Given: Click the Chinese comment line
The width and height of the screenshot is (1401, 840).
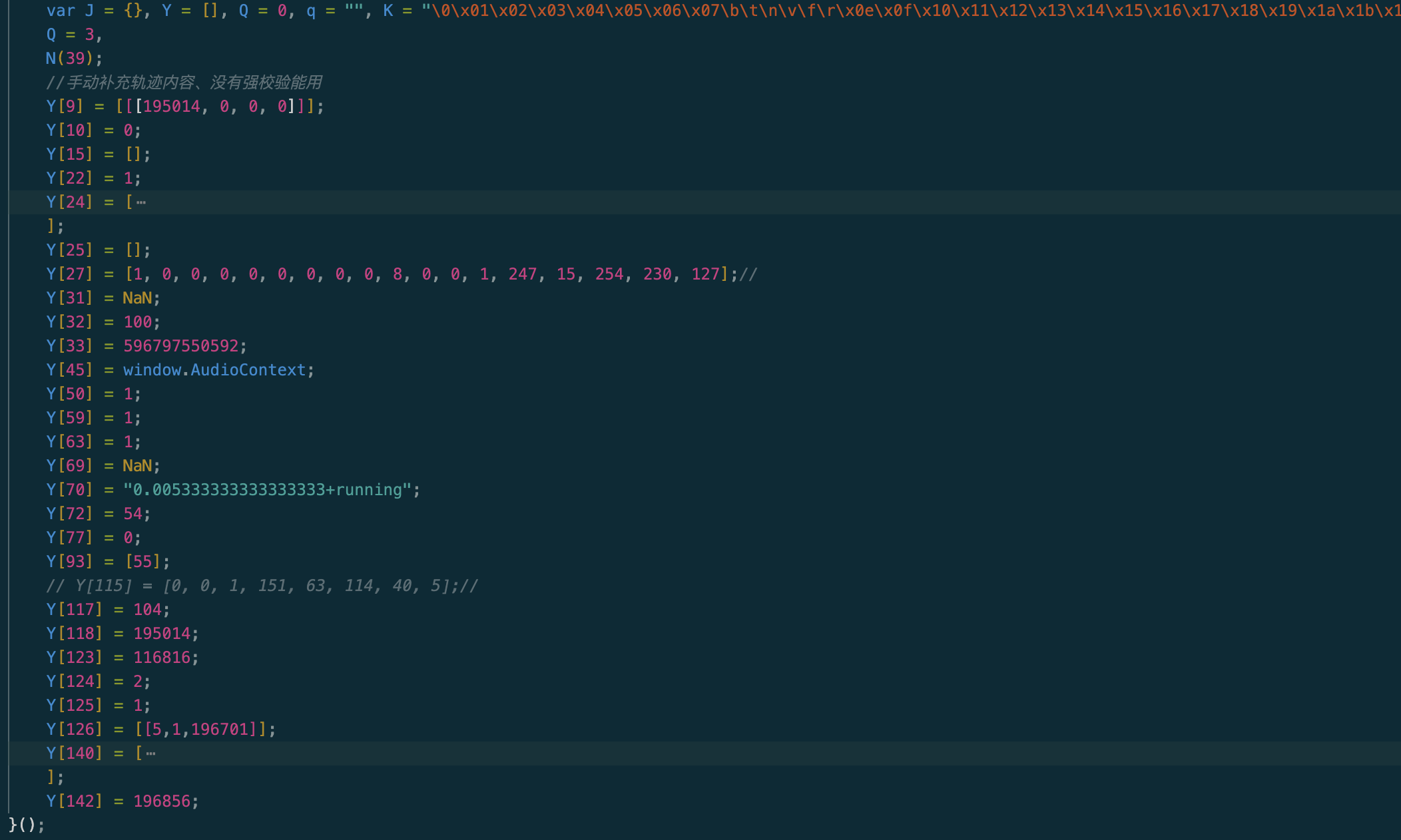Looking at the screenshot, I should (184, 83).
